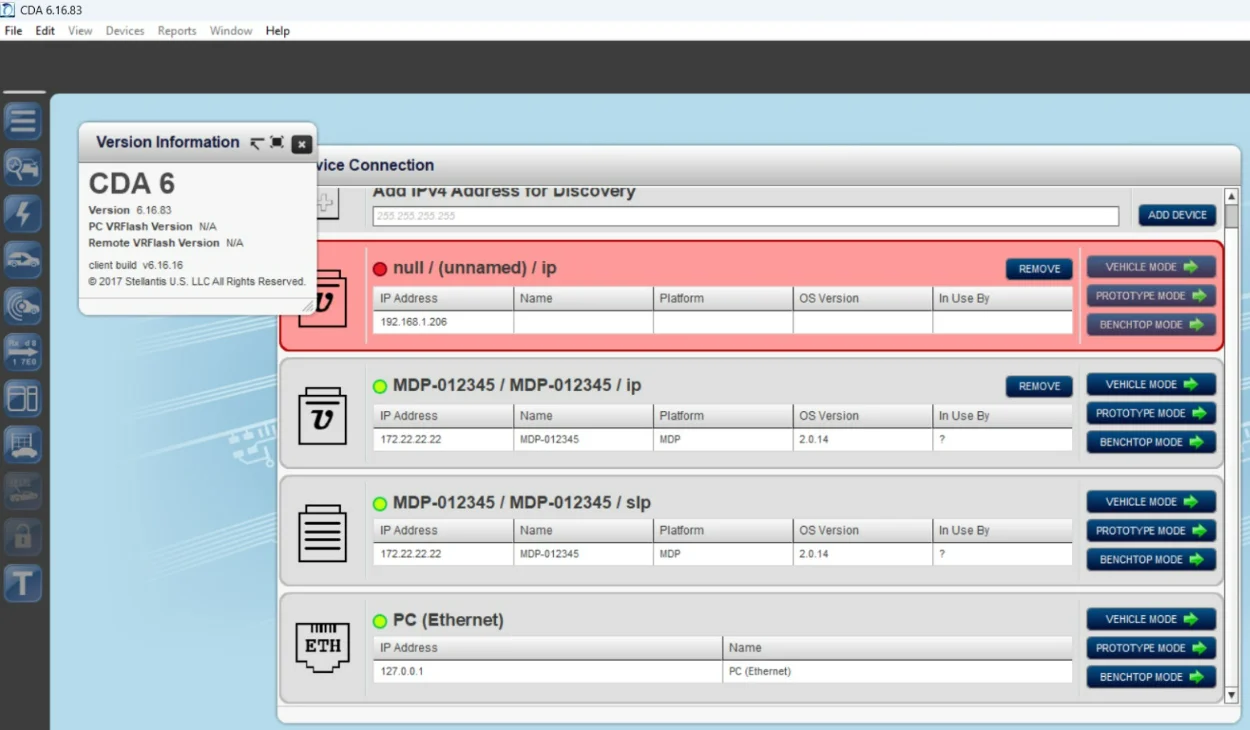Click the scrollbar down arrow in Device Connection
This screenshot has width=1250, height=730.
[1231, 694]
